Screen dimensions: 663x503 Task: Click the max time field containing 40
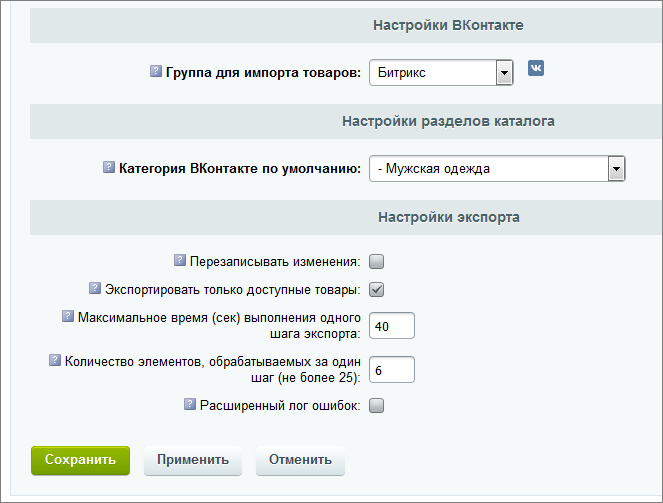(x=392, y=325)
